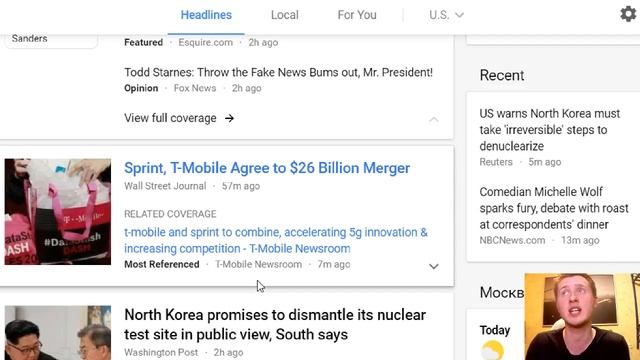Click T-Mobile Newsroom source label
Image resolution: width=640 pixels, height=360 pixels.
coord(258,264)
